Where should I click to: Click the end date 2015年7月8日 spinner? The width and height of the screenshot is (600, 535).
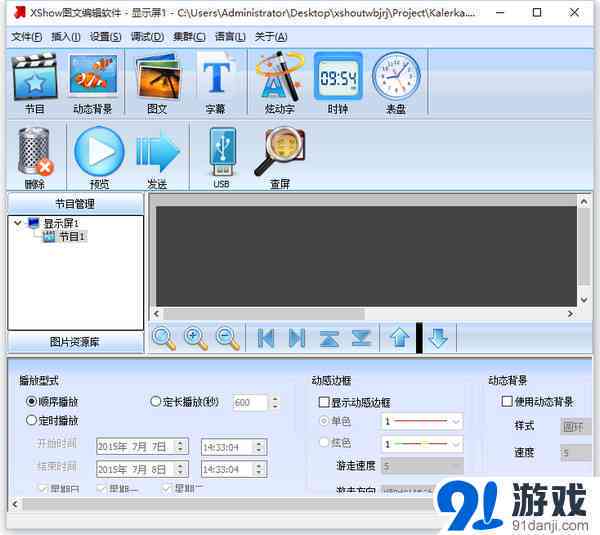click(x=180, y=469)
